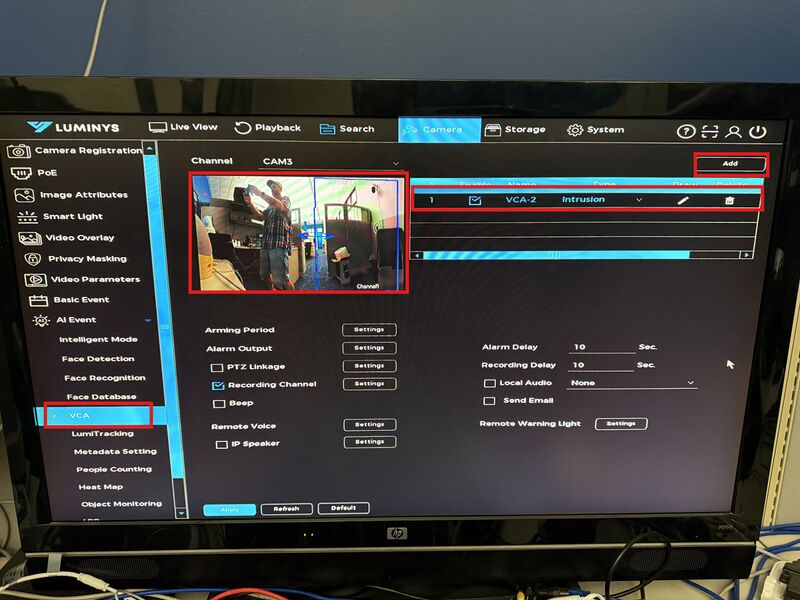Click the Video Parameters icon
The image size is (800, 600).
pyautogui.click(x=35, y=280)
